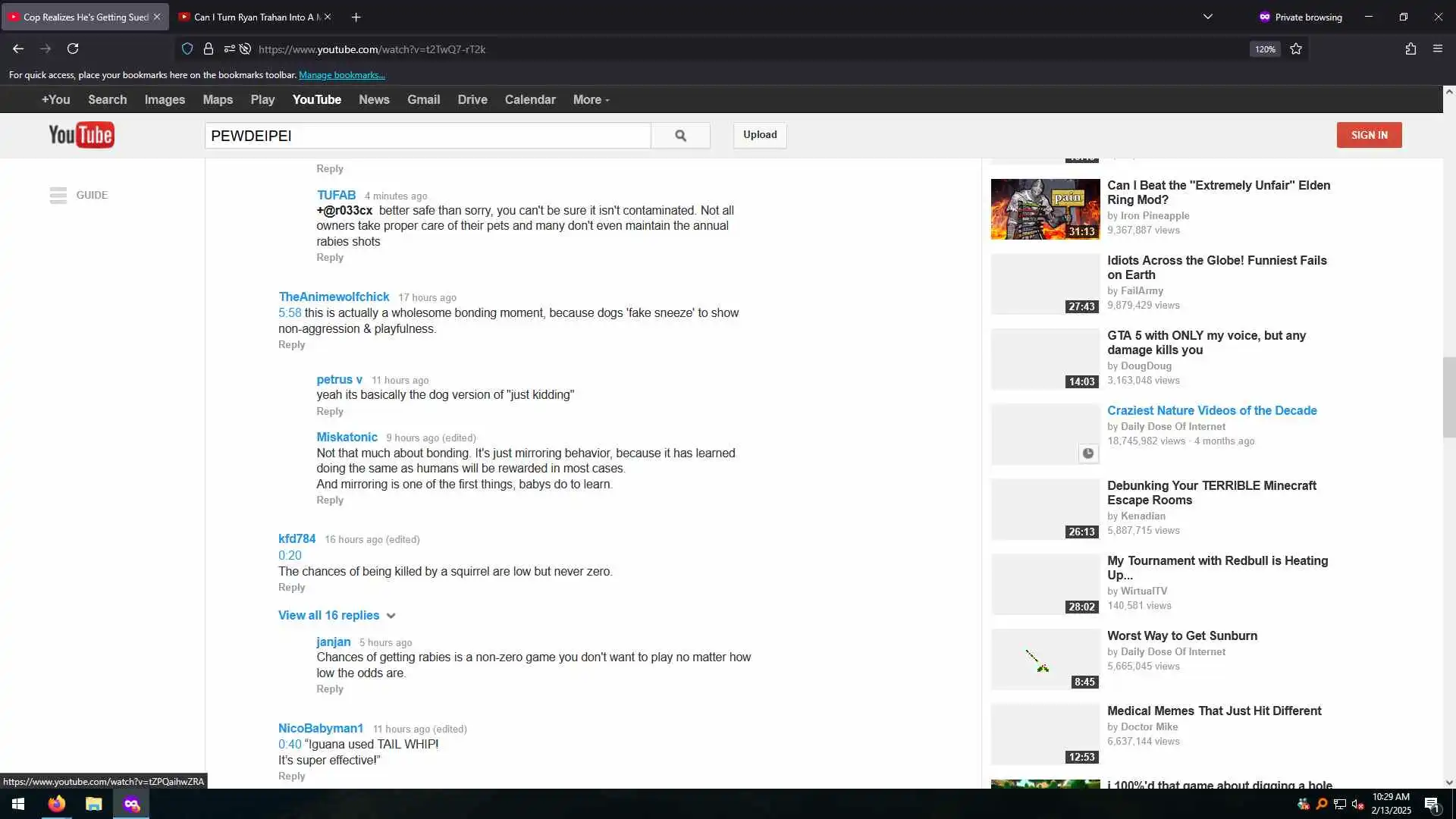
Task: Open the More dropdown in Google bar
Action: (x=591, y=99)
